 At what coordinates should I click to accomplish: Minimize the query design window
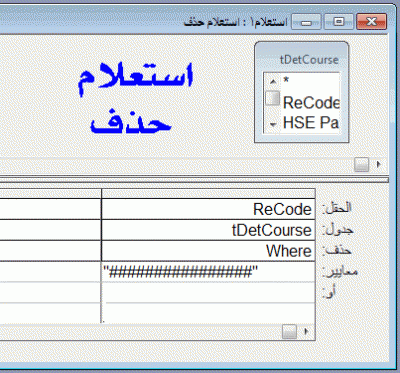pyautogui.click(x=306, y=22)
